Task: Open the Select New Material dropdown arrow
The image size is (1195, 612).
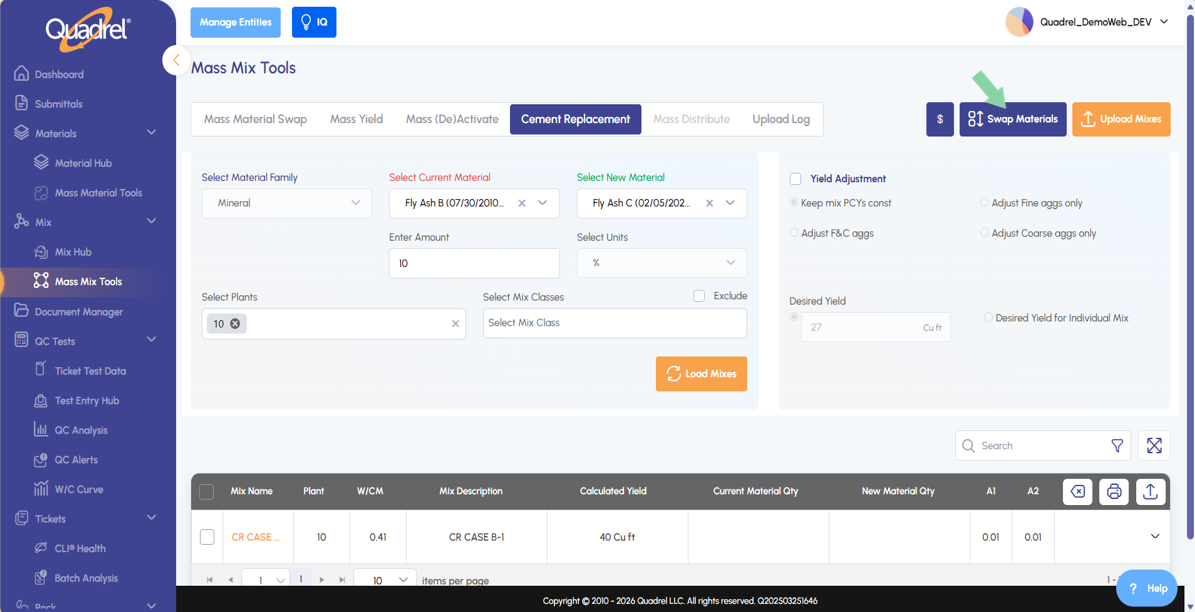Action: (x=730, y=203)
